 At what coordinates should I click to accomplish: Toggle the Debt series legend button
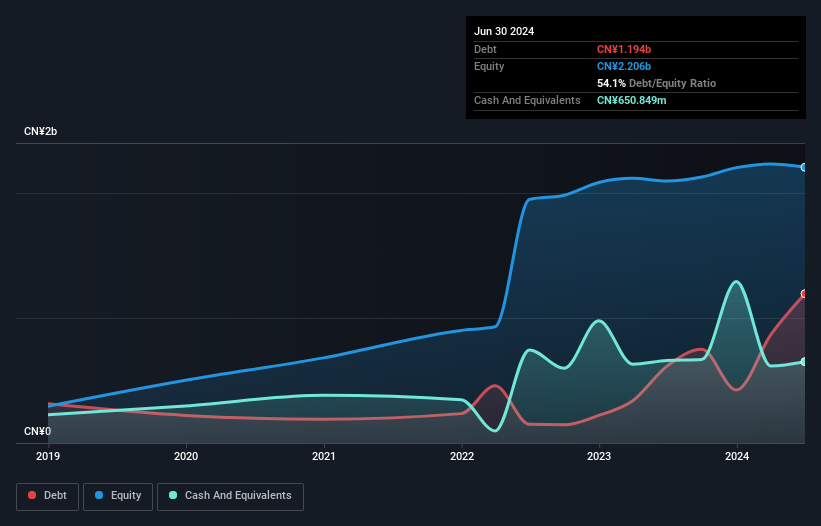[48, 496]
